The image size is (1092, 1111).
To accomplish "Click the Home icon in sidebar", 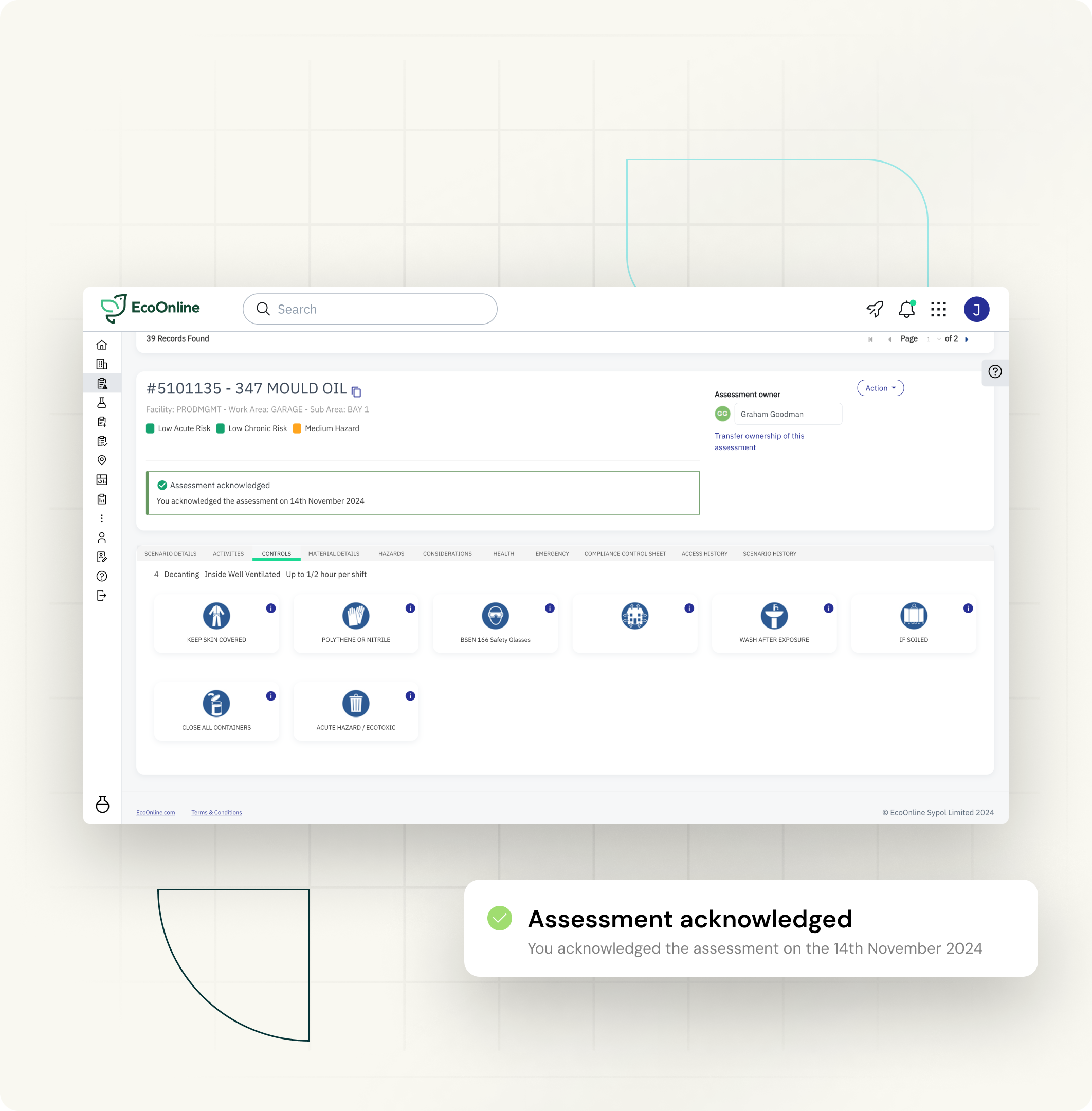I will click(x=101, y=345).
